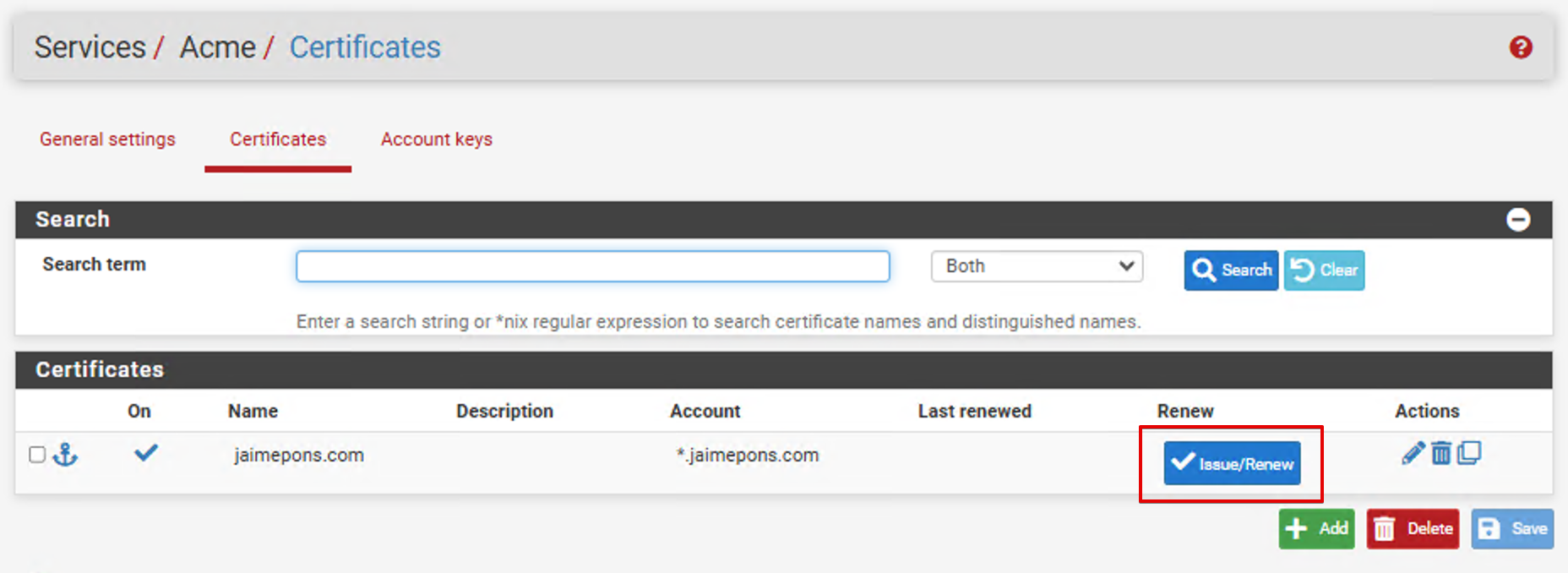Click the red Delete button
Viewport: 1568px width, 573px height.
tap(1413, 529)
